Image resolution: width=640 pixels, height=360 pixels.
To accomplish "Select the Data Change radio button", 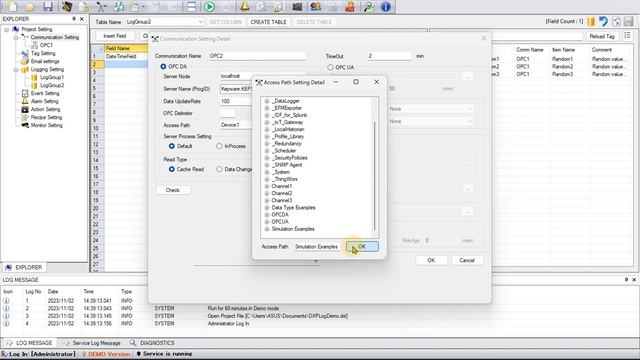I will 220,169.
